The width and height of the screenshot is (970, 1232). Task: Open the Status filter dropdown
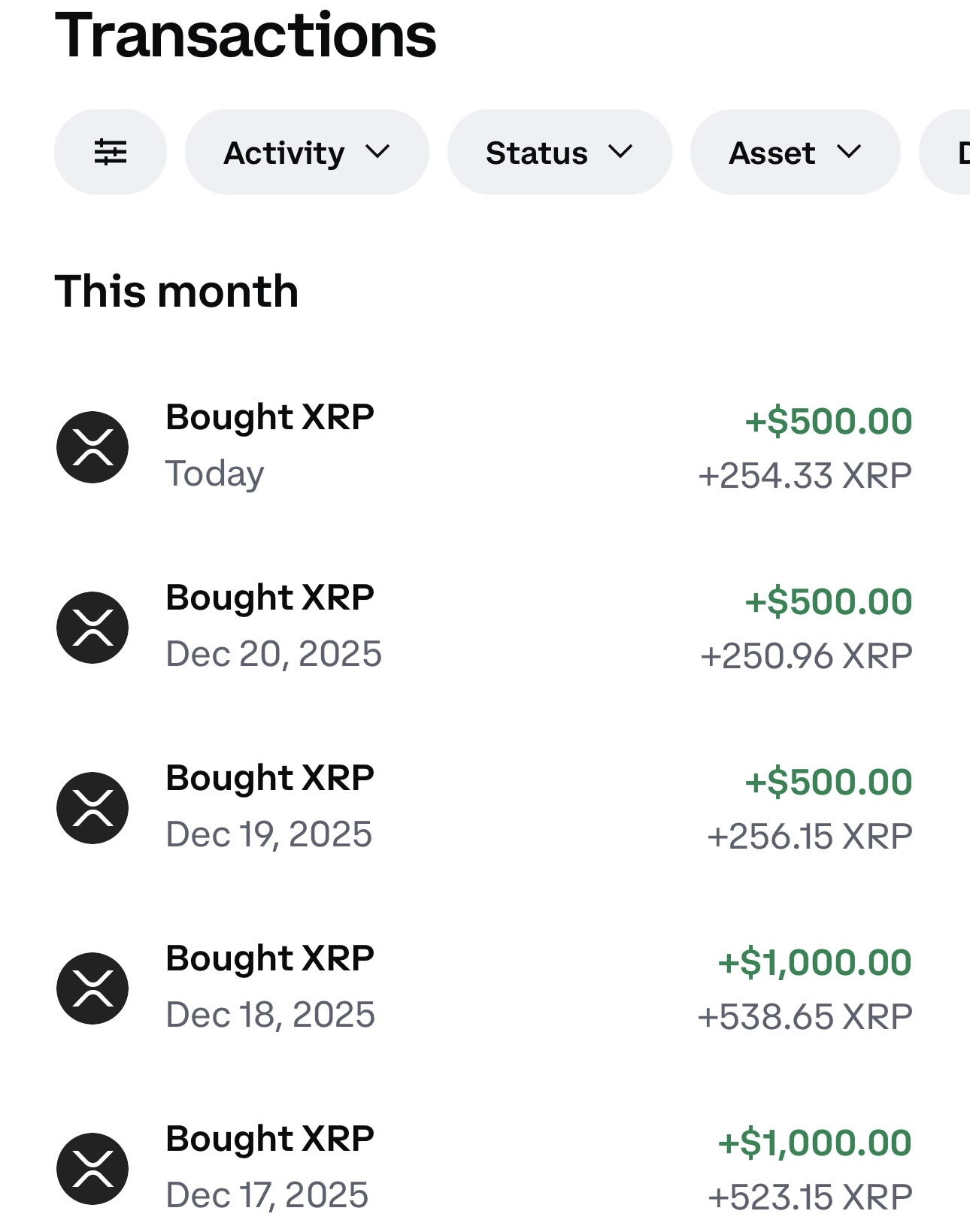[559, 152]
